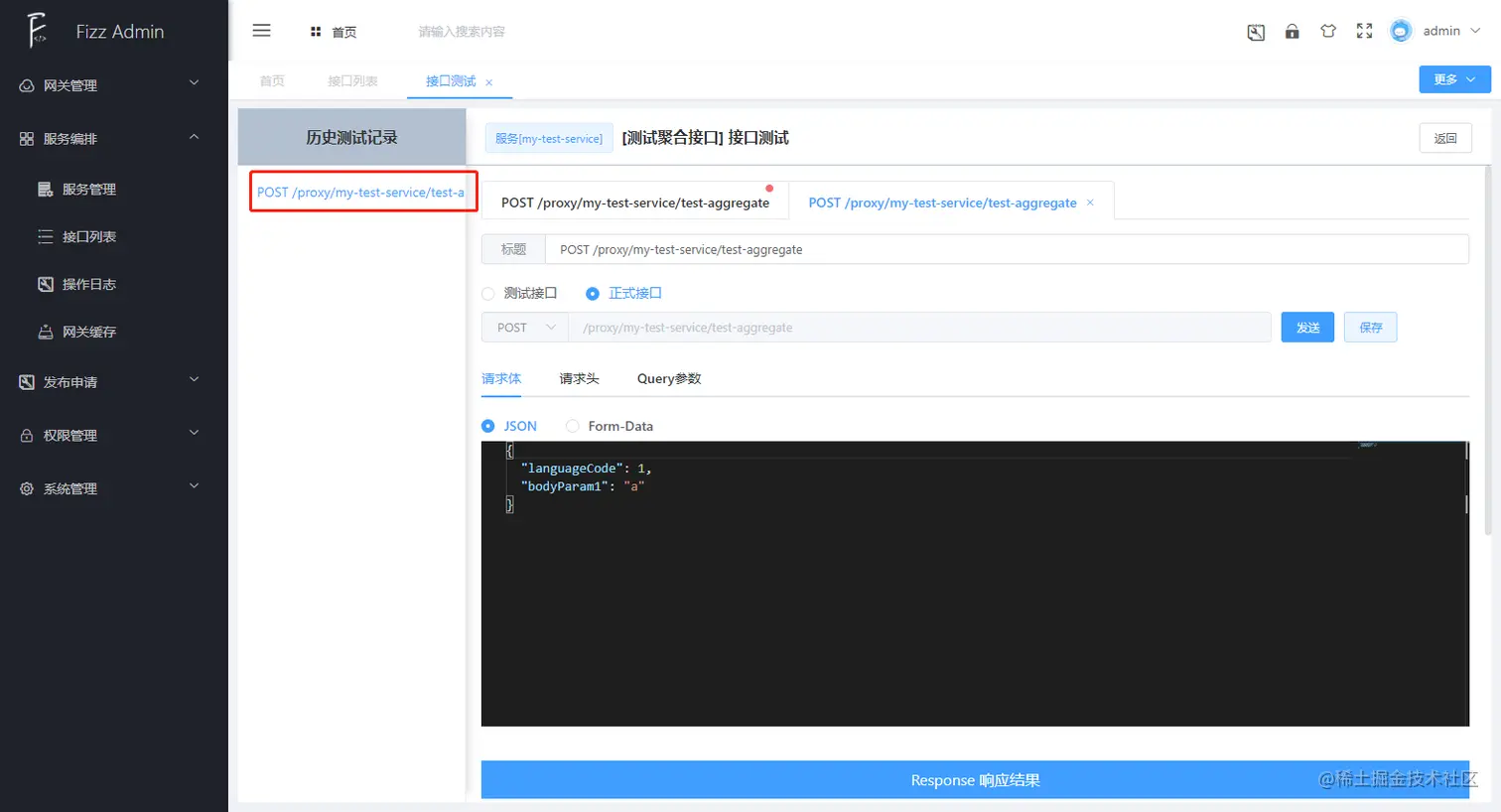This screenshot has width=1501, height=812.
Task: Click the 接口列表 menu icon
Action: coord(46,236)
